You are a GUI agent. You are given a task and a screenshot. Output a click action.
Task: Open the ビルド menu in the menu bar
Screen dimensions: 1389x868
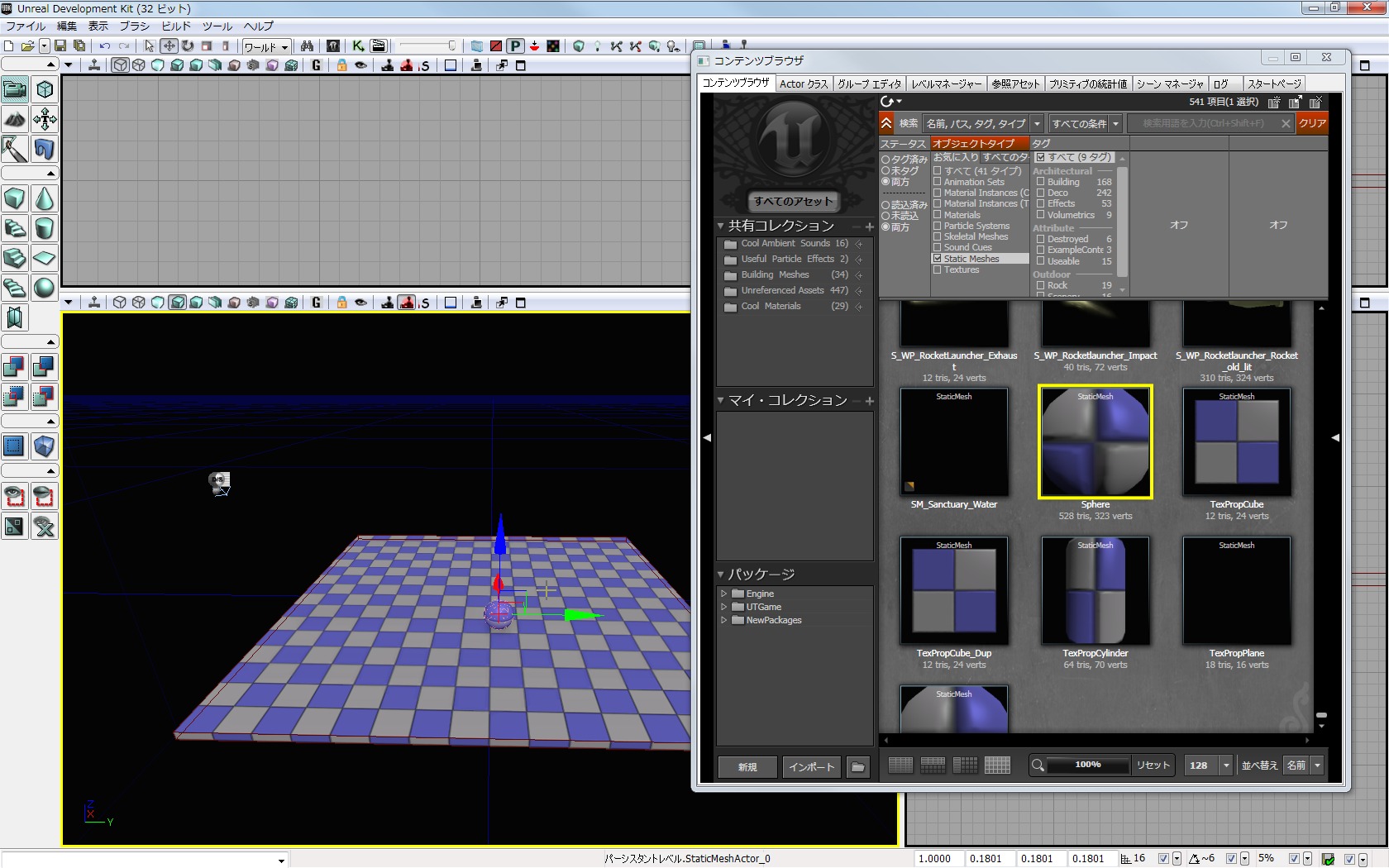[x=176, y=26]
